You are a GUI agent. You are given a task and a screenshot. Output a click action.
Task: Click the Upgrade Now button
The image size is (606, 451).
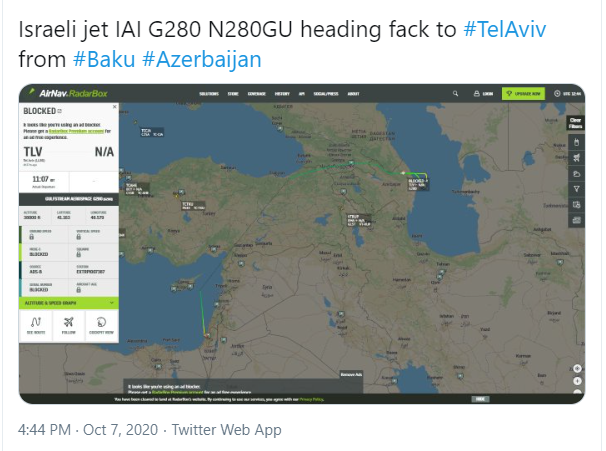tap(523, 94)
